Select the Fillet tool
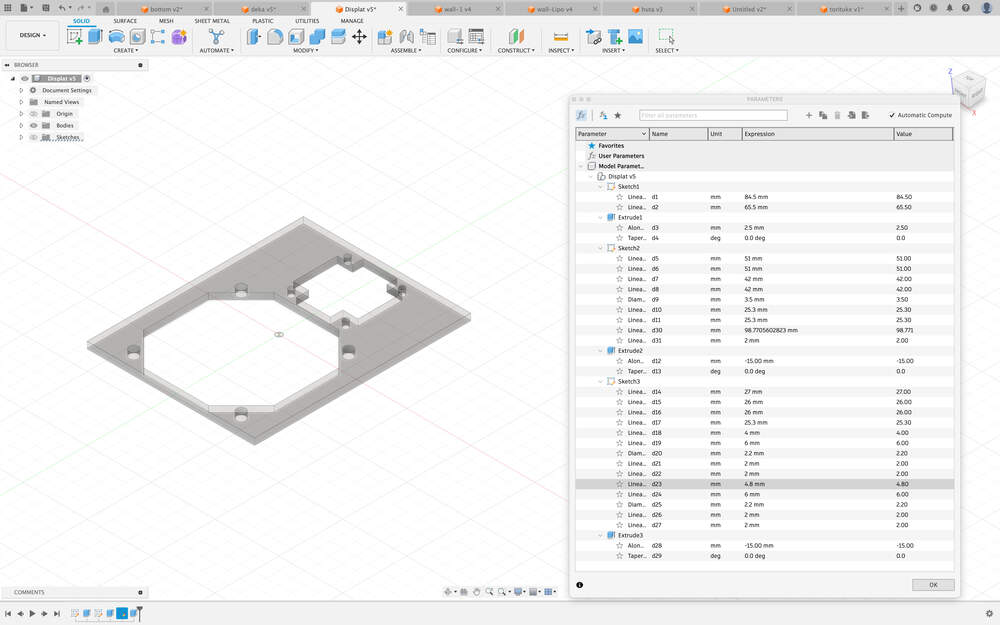The height and width of the screenshot is (625, 1000). 275,36
